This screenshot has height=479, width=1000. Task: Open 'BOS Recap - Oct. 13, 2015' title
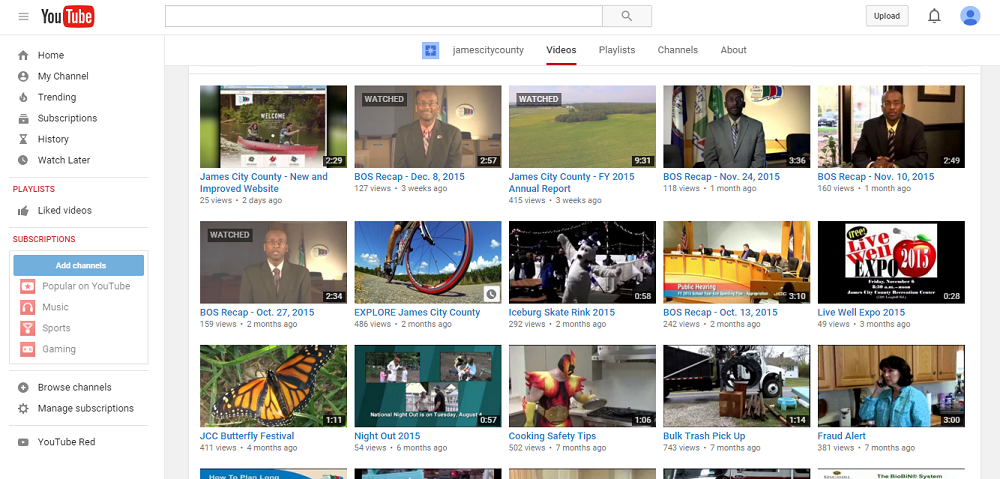[721, 313]
